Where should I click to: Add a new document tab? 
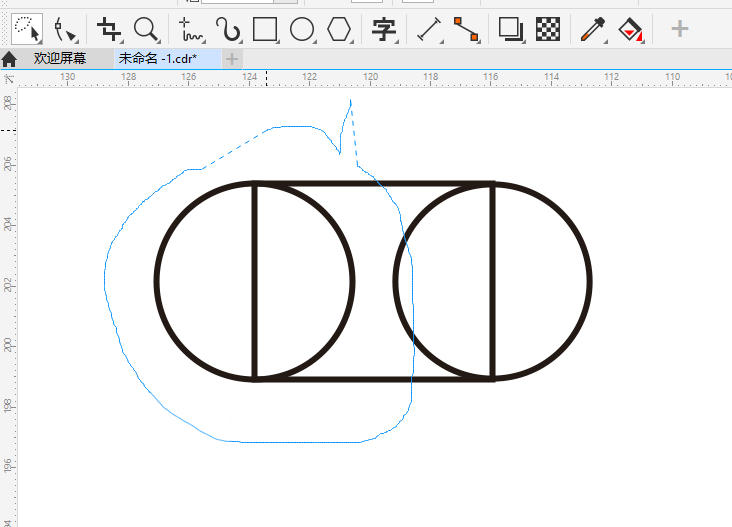pos(232,59)
